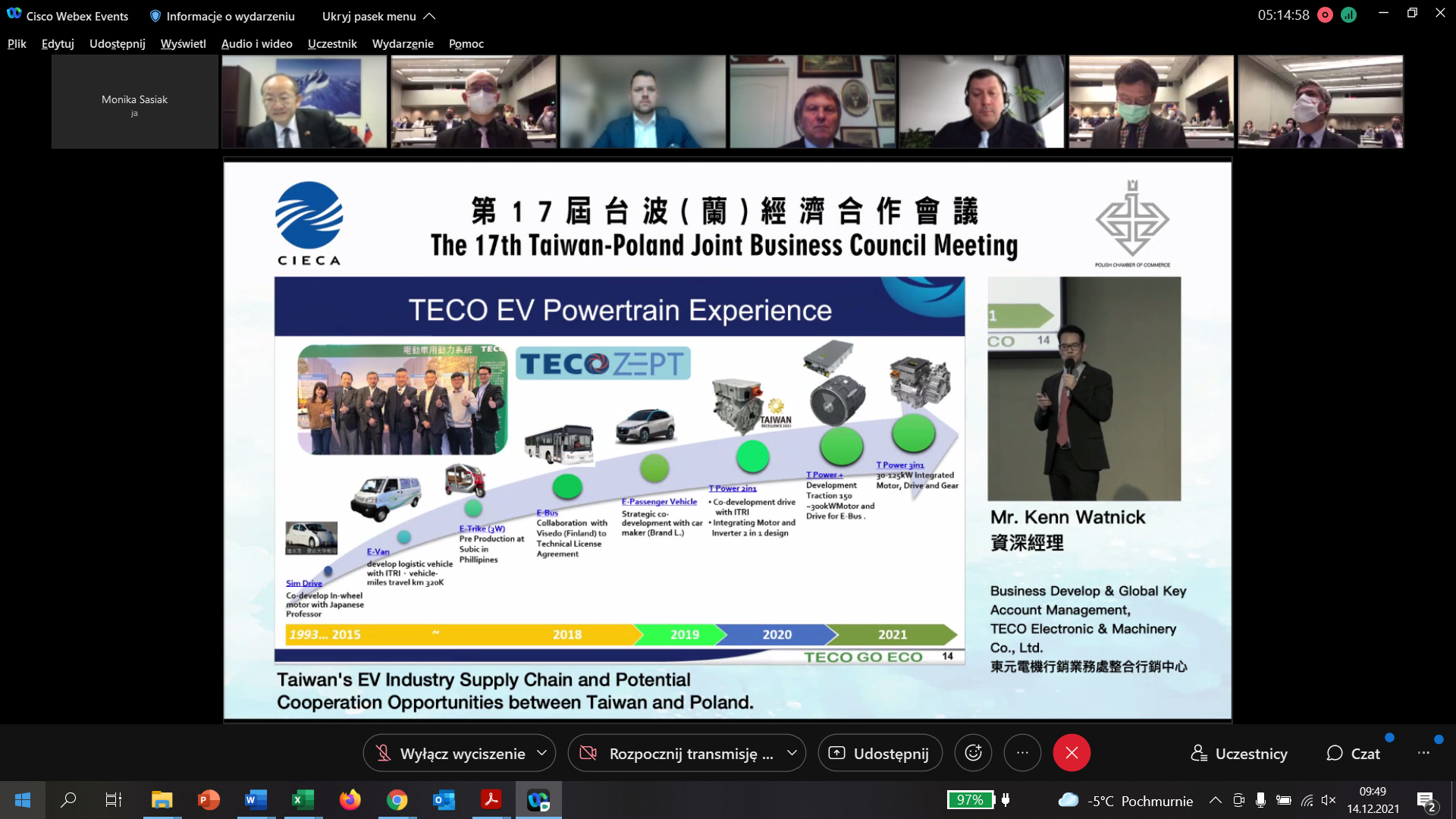Toggle system volume mute icon in tray

click(x=1328, y=800)
